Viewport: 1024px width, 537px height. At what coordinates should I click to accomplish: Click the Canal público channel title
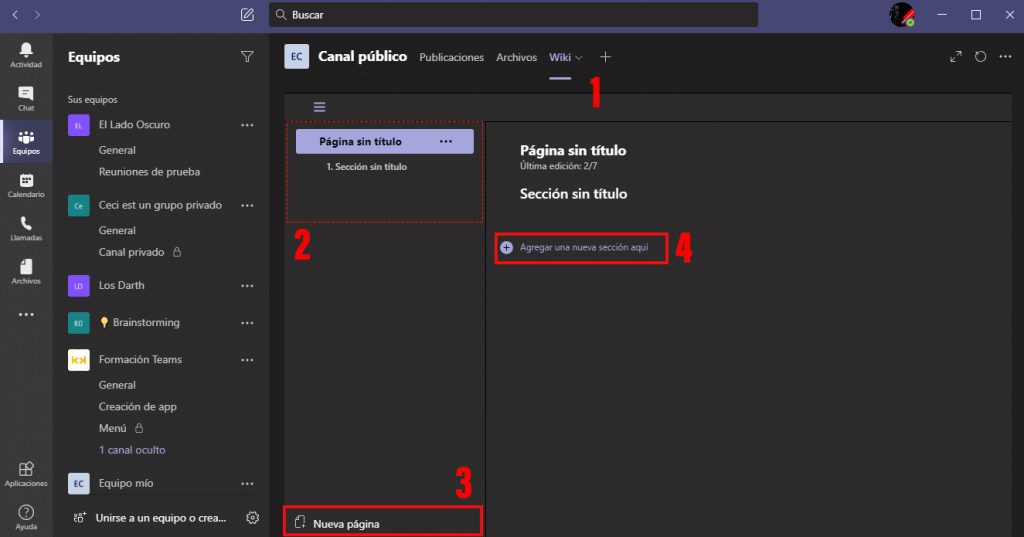362,56
